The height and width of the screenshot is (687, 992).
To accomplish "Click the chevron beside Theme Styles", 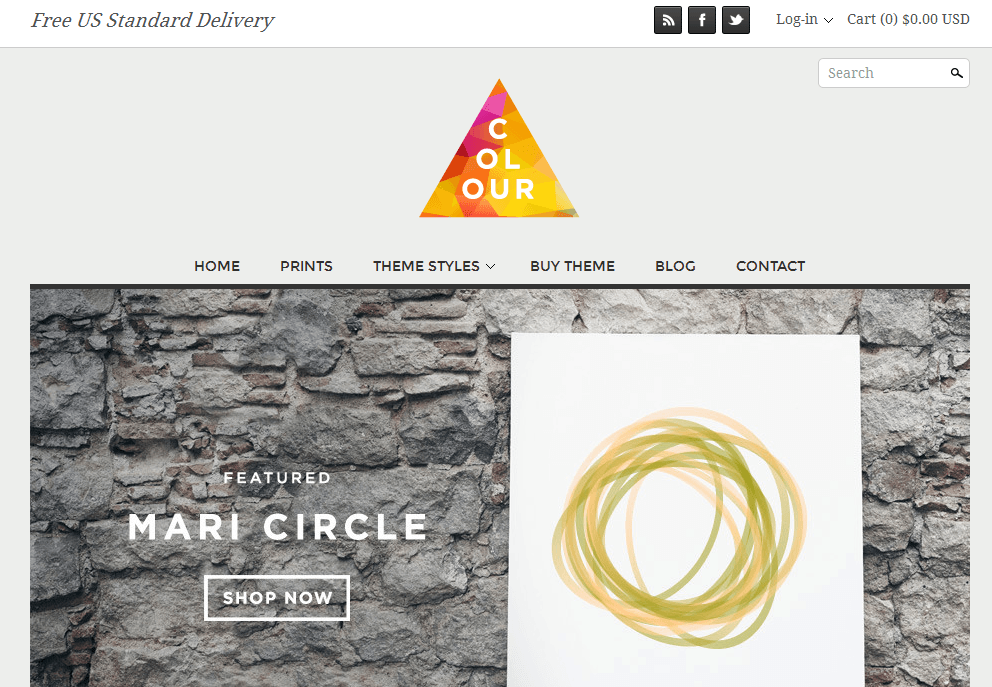I will [490, 267].
